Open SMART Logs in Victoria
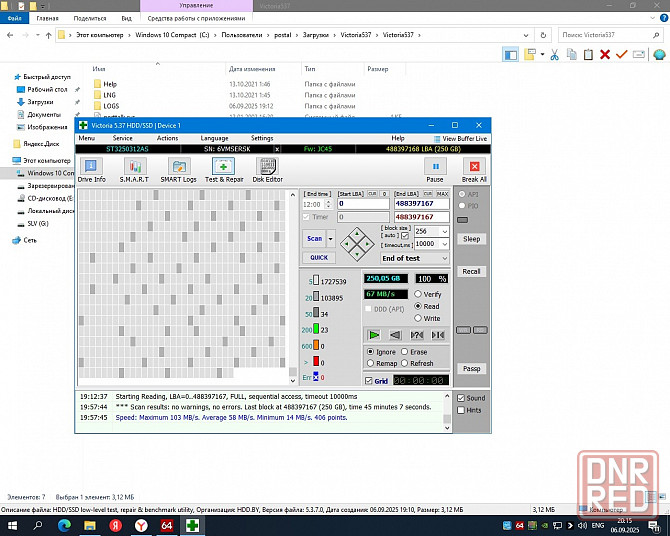This screenshot has height=536, width=670. [x=178, y=170]
